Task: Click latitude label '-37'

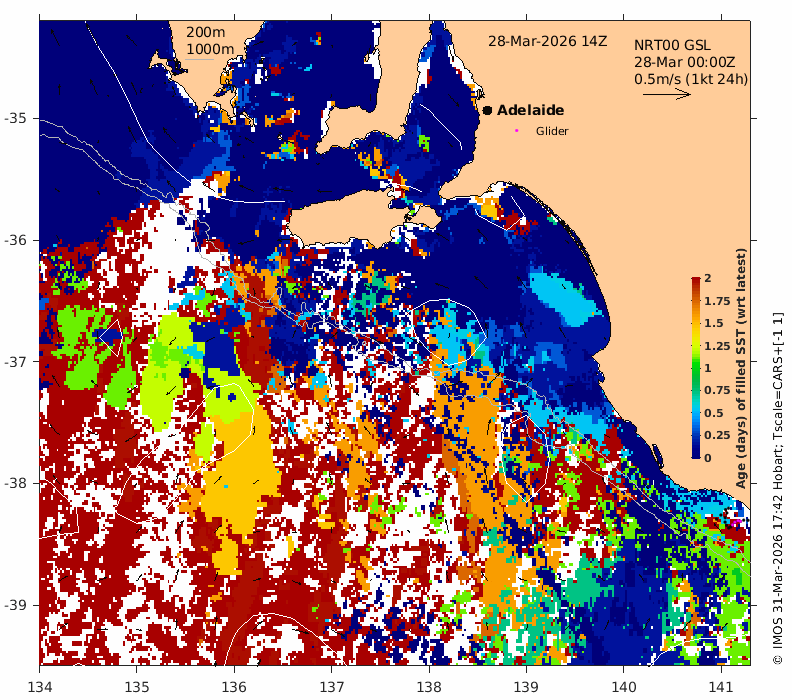Action: pos(15,362)
